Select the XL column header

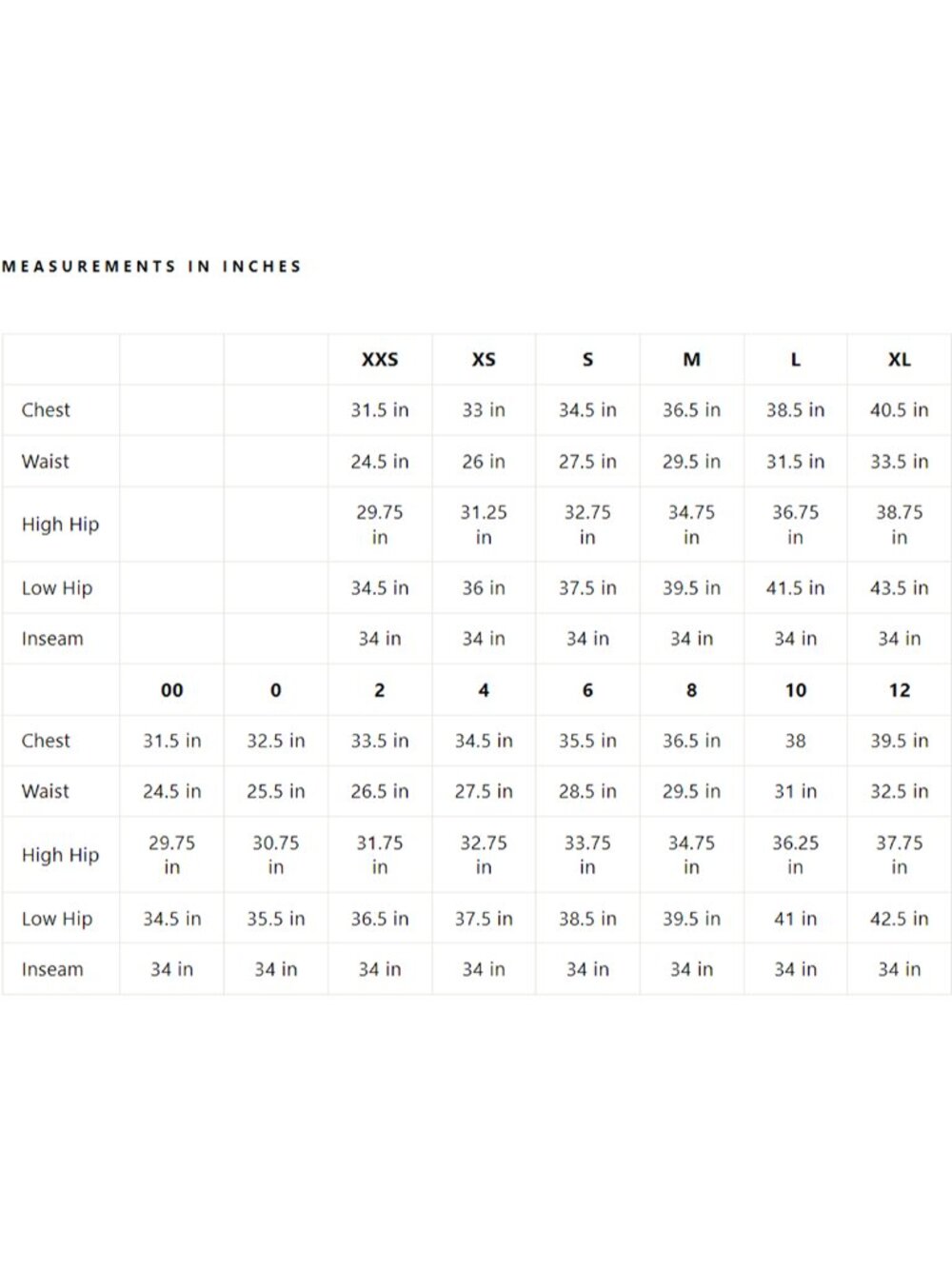coord(899,360)
